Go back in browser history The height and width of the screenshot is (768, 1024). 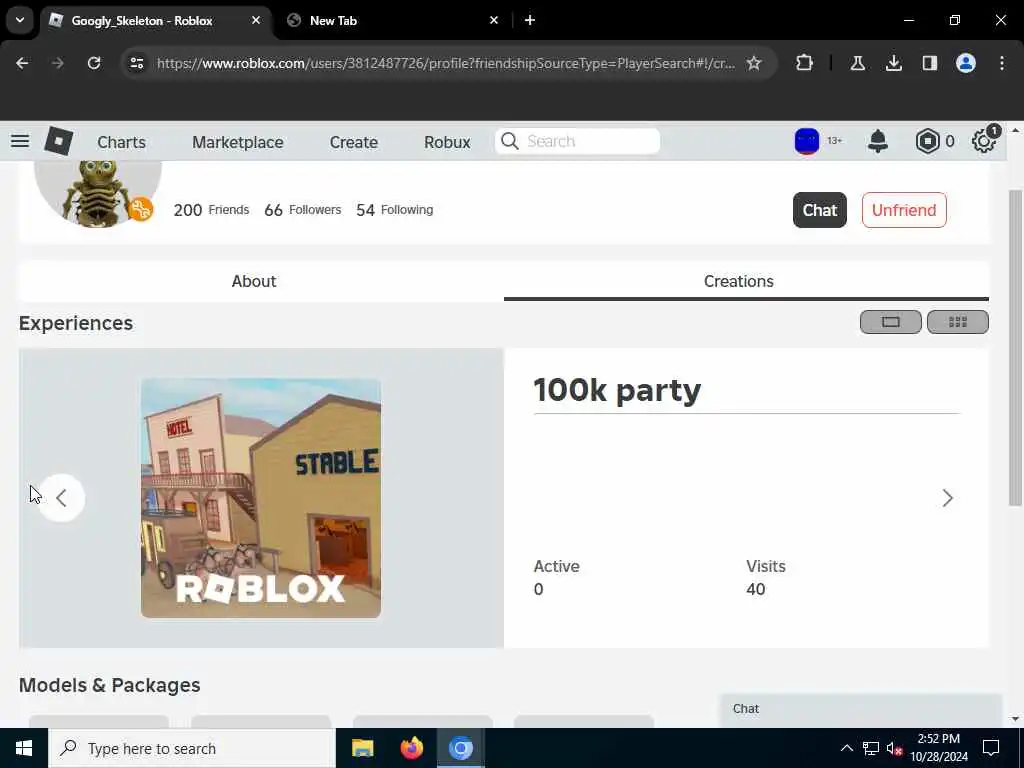tap(22, 63)
